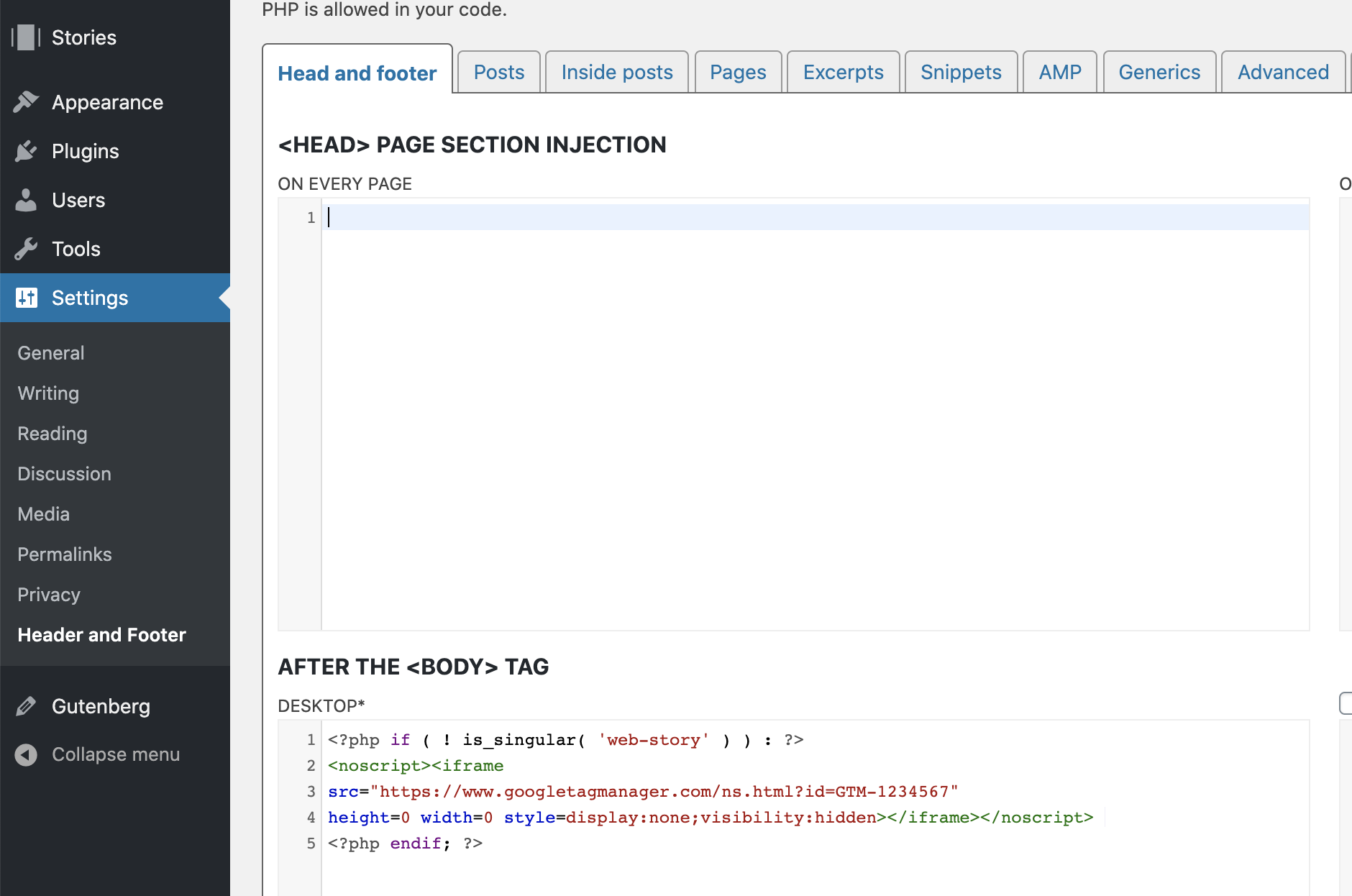Open the General settings link

tap(50, 352)
